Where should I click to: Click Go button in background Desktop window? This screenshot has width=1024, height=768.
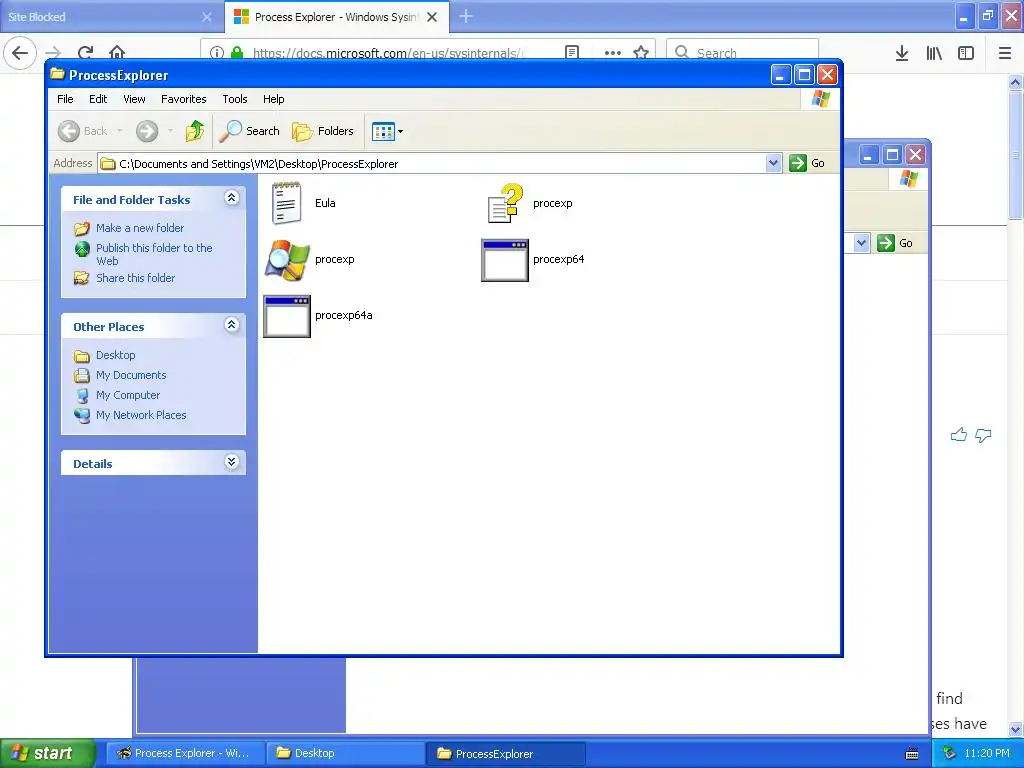[894, 243]
